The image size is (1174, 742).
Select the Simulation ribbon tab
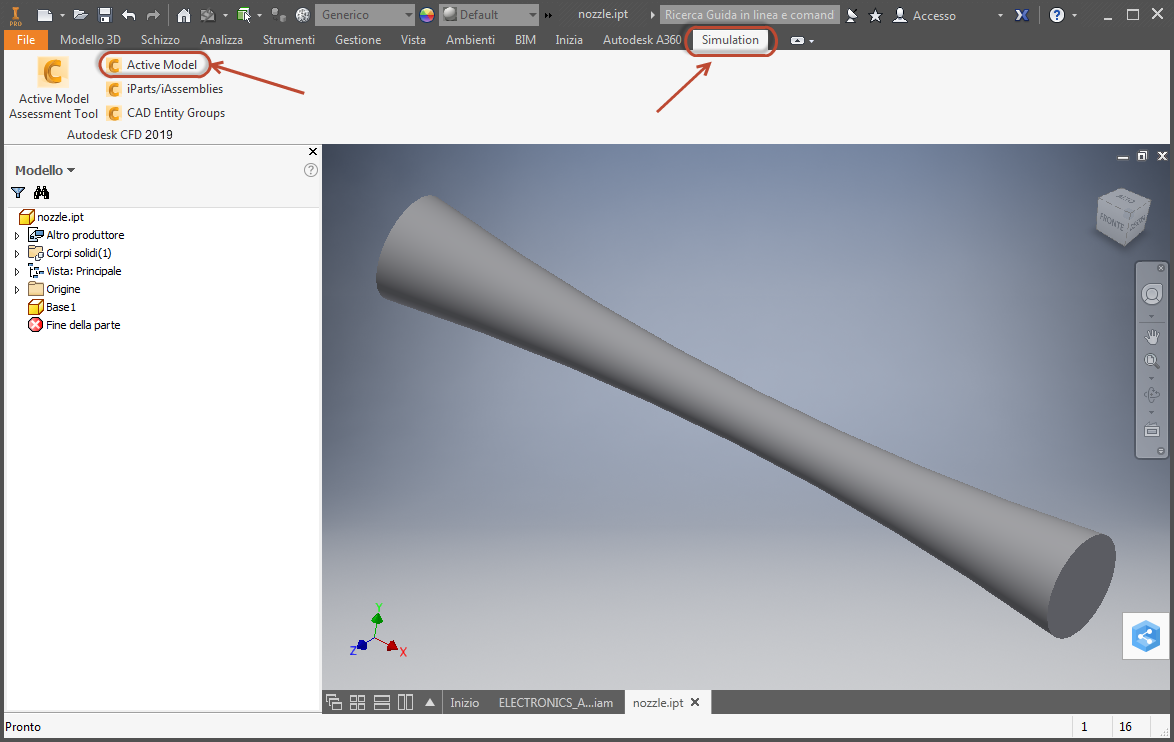point(730,40)
